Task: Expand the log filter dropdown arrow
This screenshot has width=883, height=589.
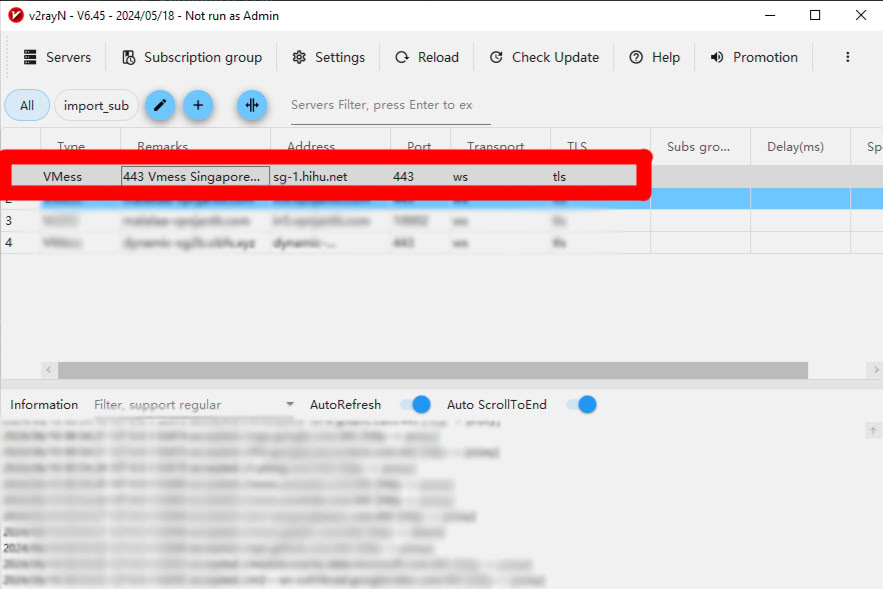Action: coord(290,405)
